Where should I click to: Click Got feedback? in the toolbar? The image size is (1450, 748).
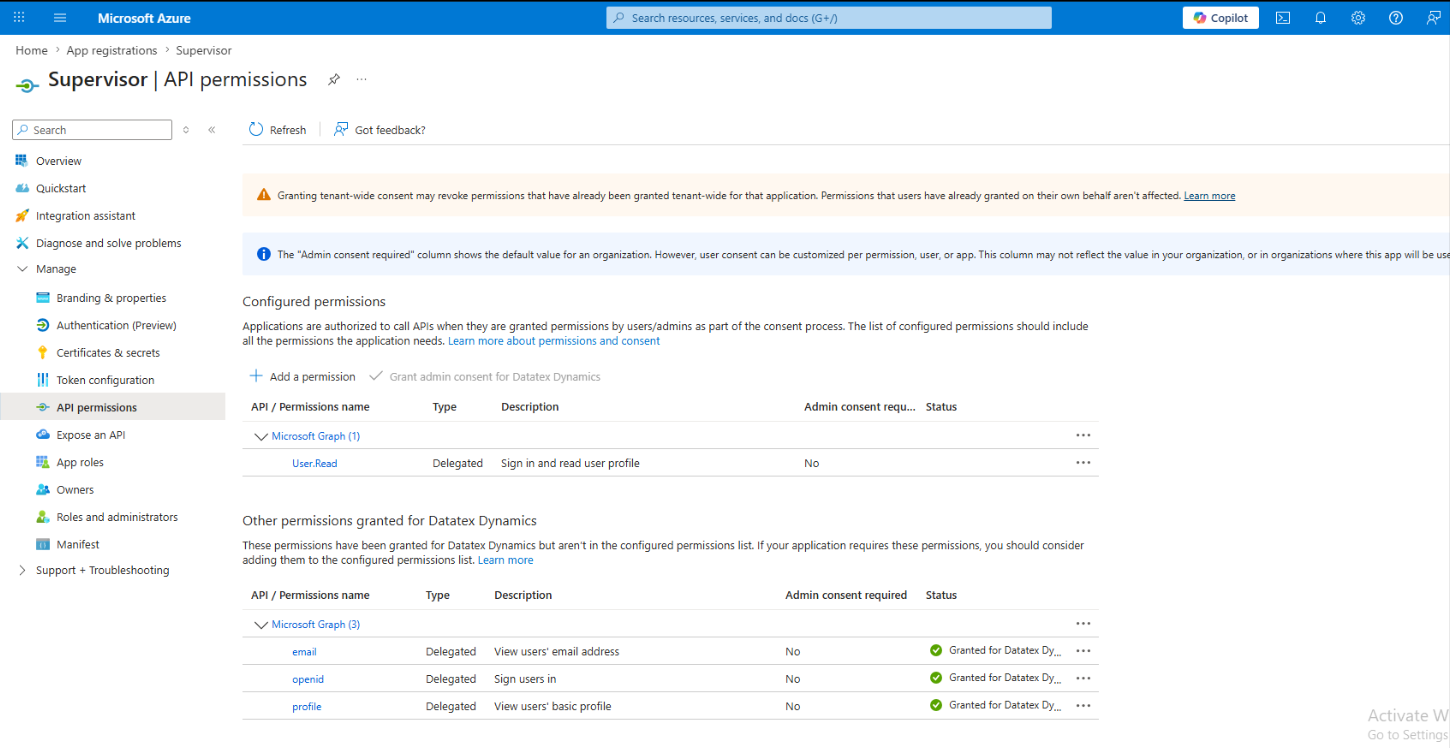pos(379,130)
